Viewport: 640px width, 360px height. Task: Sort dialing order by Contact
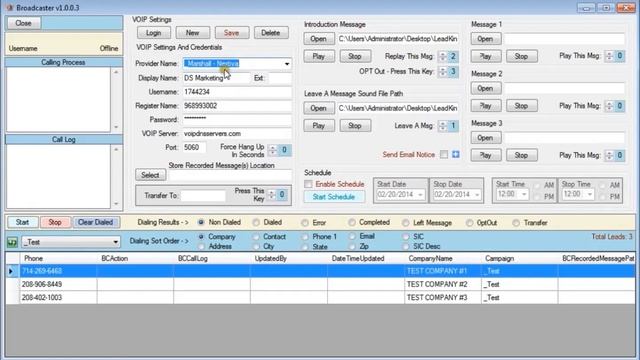[x=256, y=237]
